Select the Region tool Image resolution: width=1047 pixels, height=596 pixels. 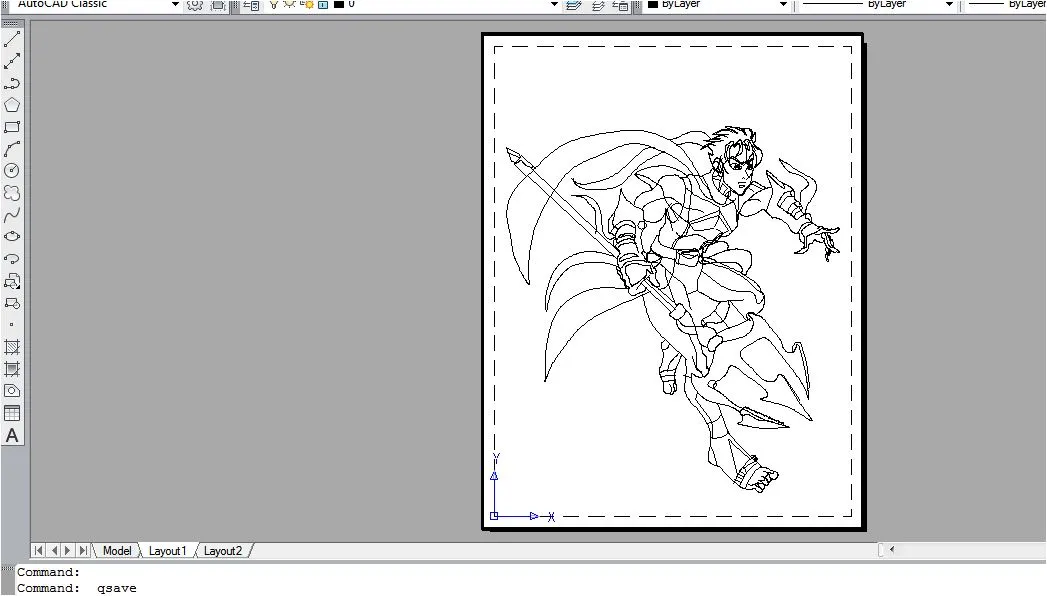[12, 391]
